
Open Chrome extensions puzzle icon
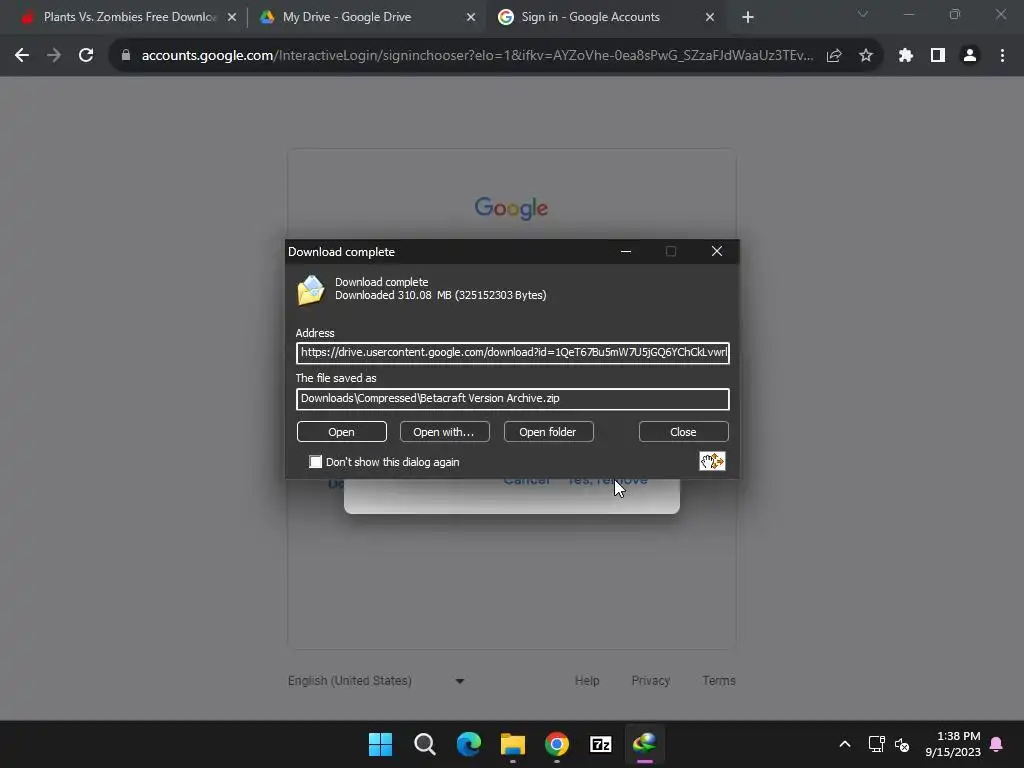[x=906, y=56]
